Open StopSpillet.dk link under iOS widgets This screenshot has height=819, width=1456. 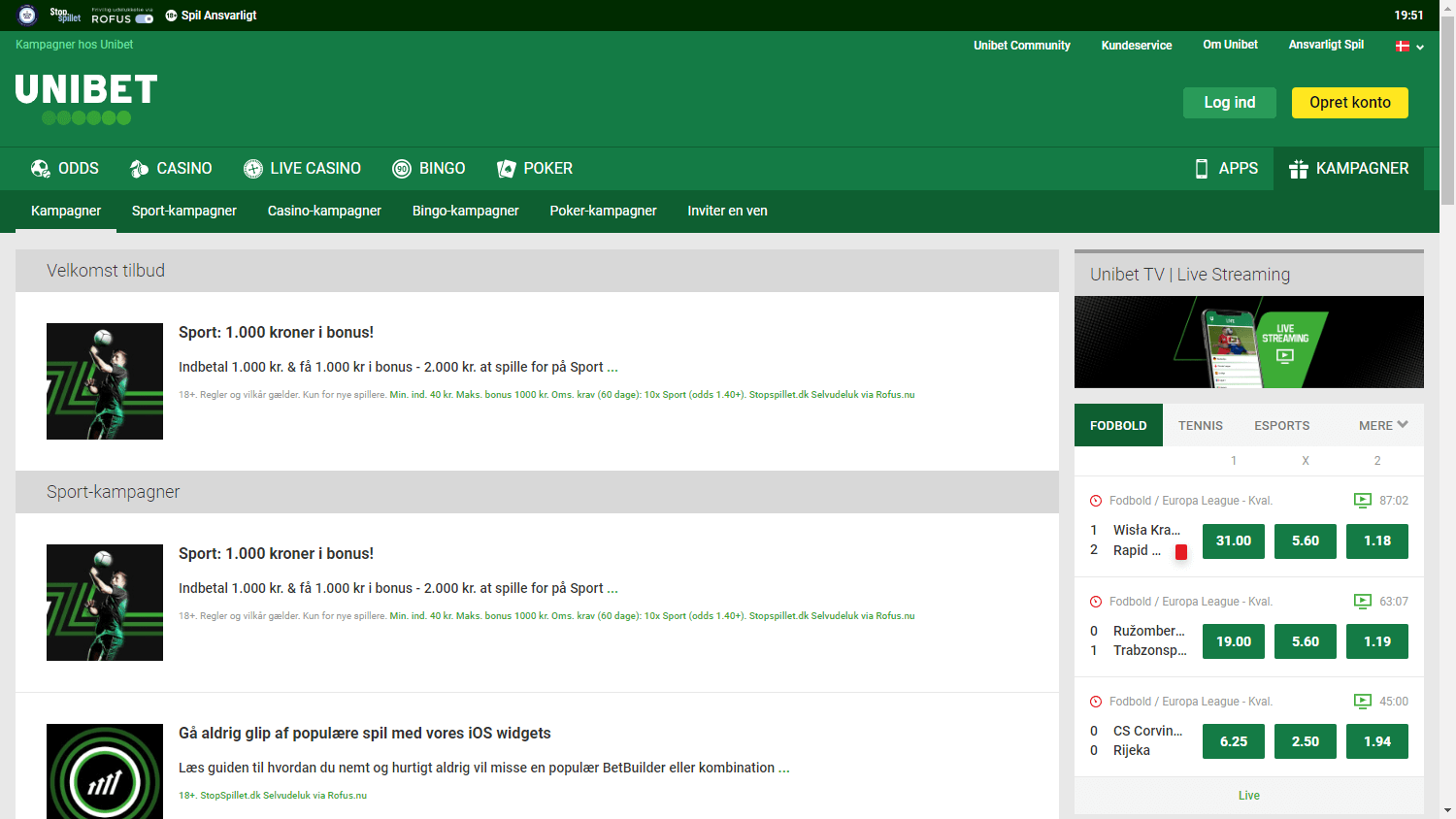coord(230,796)
